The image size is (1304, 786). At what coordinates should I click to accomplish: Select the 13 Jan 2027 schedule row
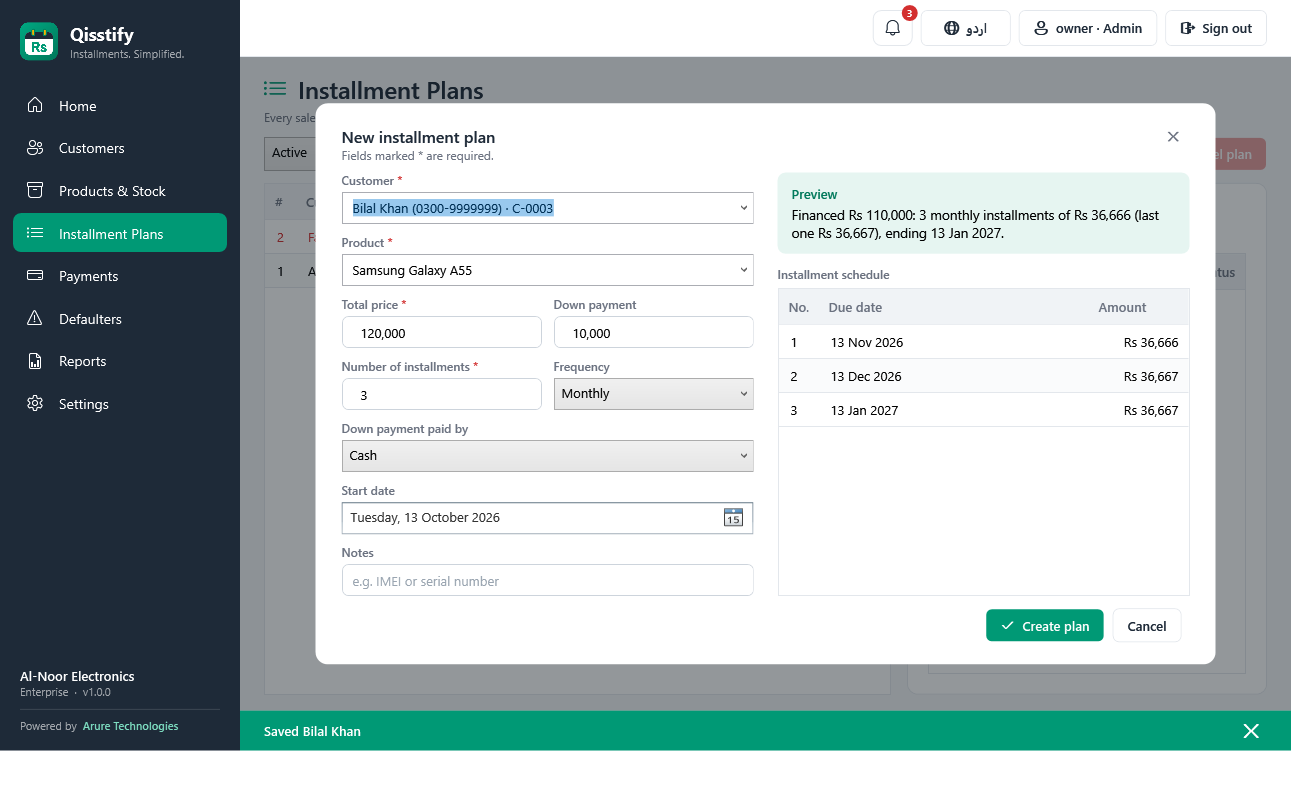point(984,410)
